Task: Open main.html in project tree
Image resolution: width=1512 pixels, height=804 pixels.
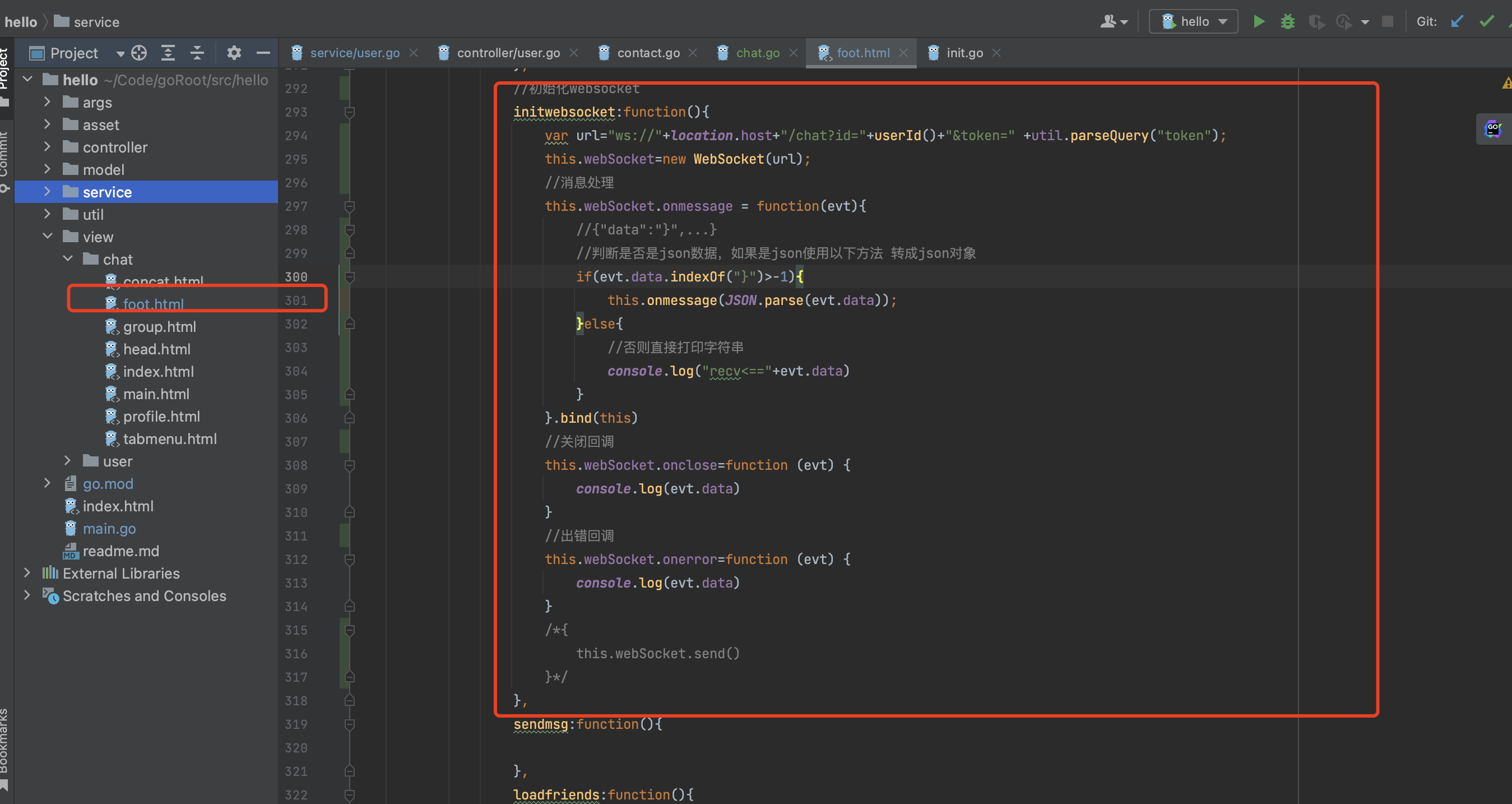Action: coord(156,394)
